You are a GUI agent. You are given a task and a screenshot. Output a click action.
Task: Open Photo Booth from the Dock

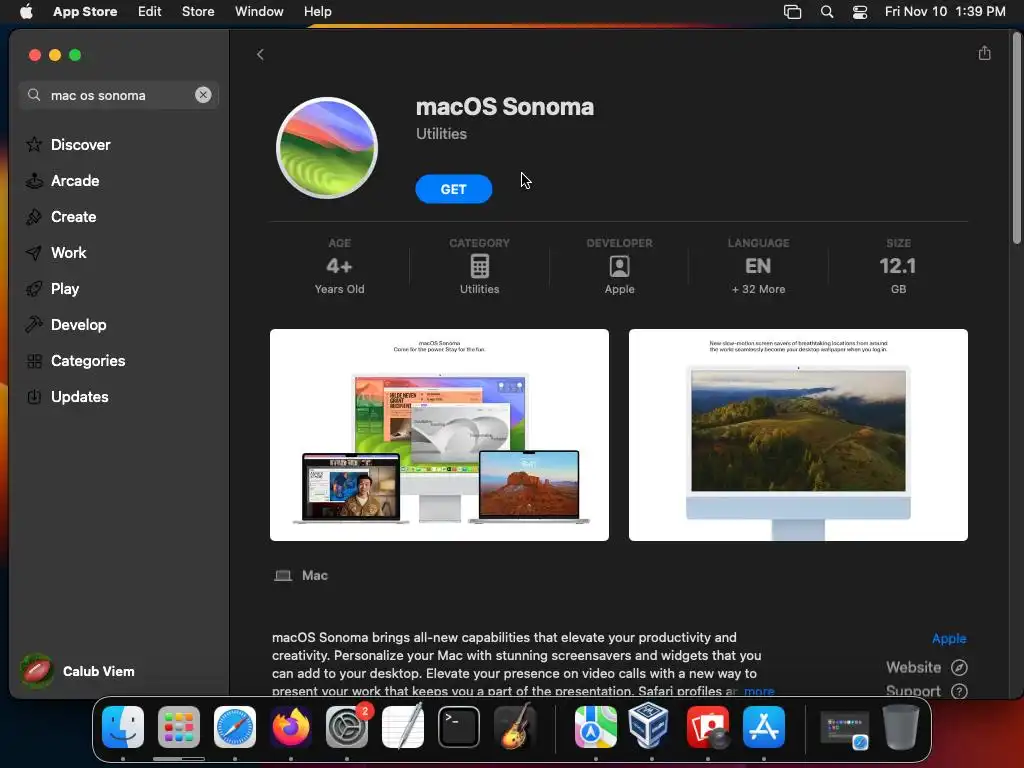tap(708, 727)
